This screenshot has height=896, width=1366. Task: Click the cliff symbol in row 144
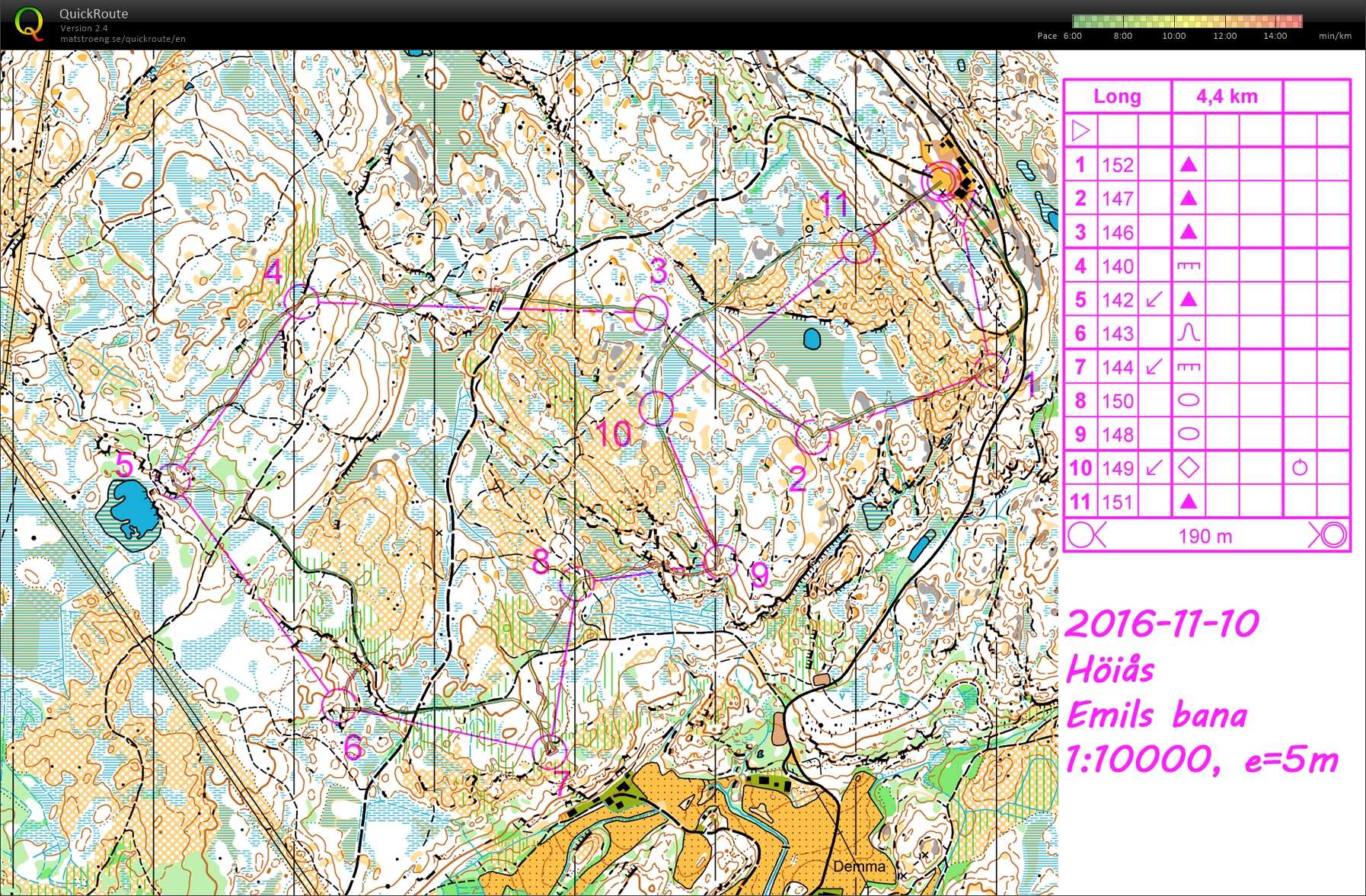pyautogui.click(x=1188, y=367)
